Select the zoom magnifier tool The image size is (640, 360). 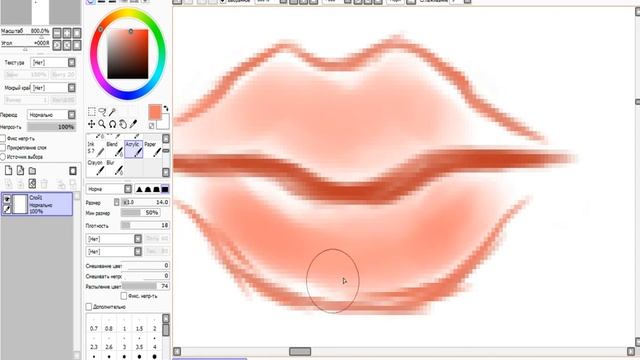[x=102, y=124]
